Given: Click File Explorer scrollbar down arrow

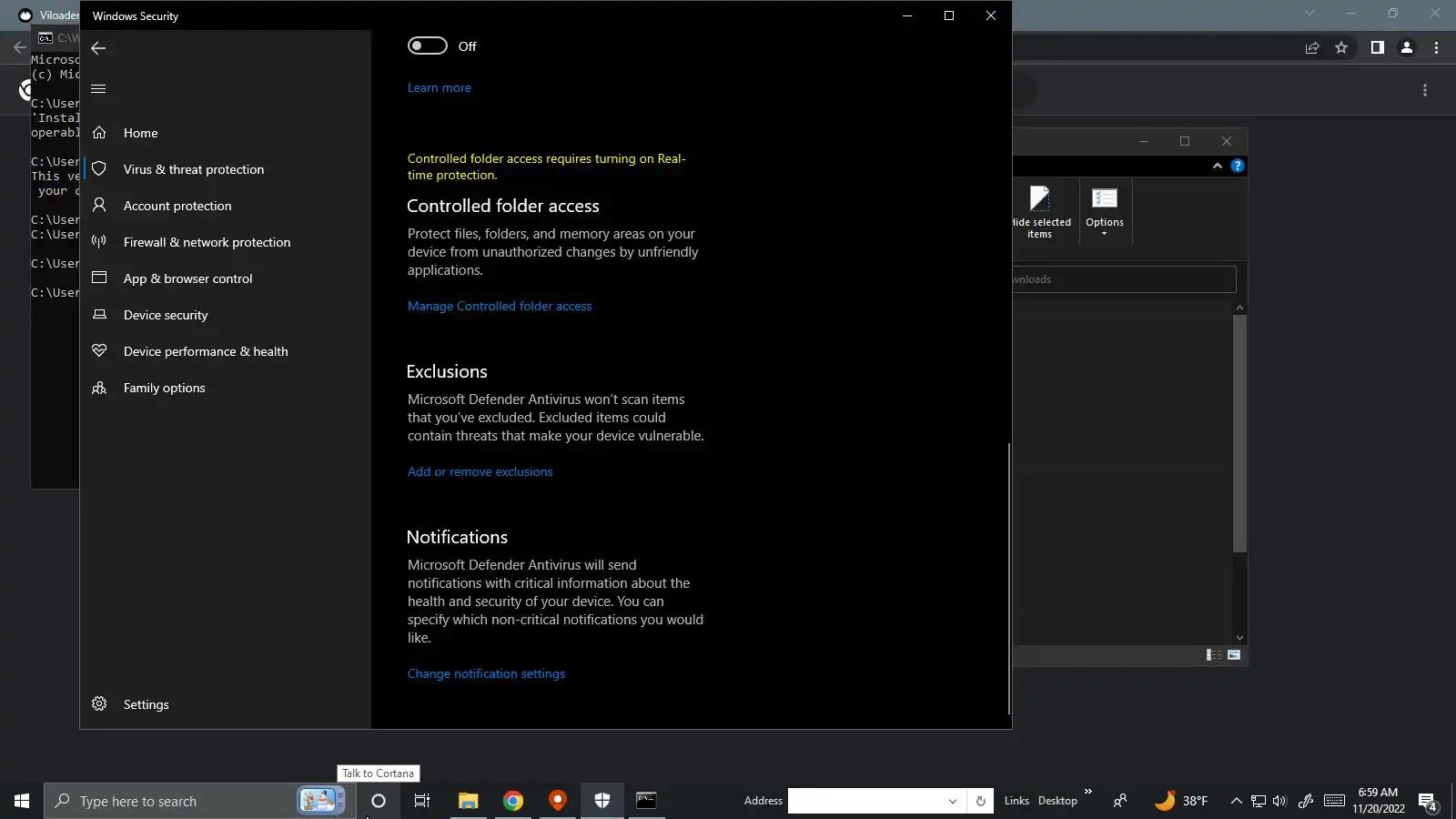Looking at the screenshot, I should point(1239,638).
